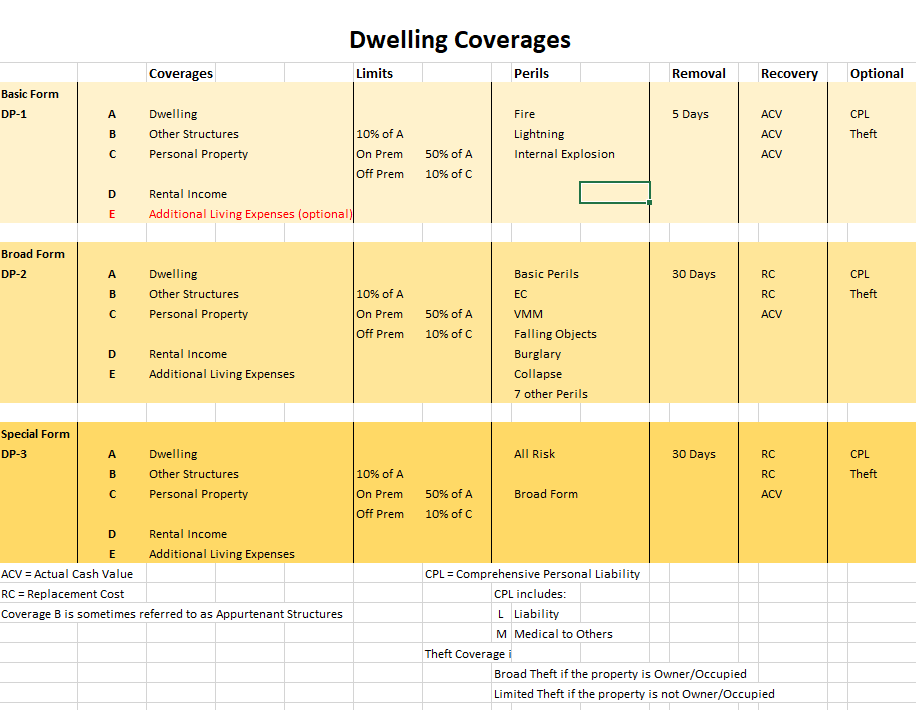Click the Special Form label cell
Image resolution: width=916 pixels, height=710 pixels.
click(x=36, y=434)
